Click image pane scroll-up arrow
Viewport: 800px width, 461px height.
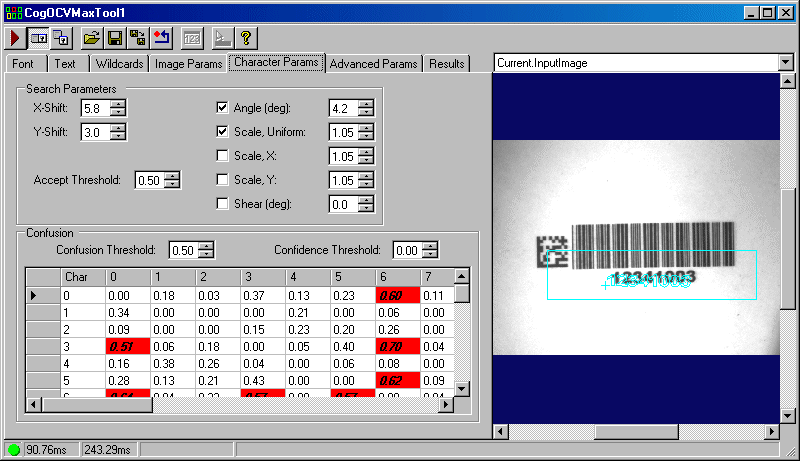788,81
